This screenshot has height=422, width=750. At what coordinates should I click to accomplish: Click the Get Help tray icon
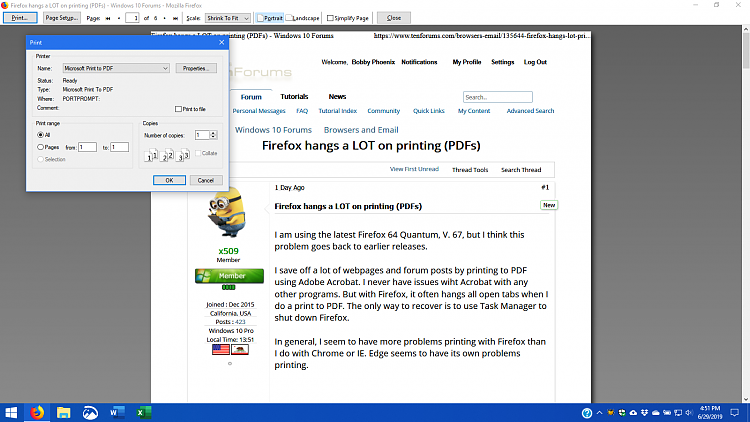tap(587, 413)
